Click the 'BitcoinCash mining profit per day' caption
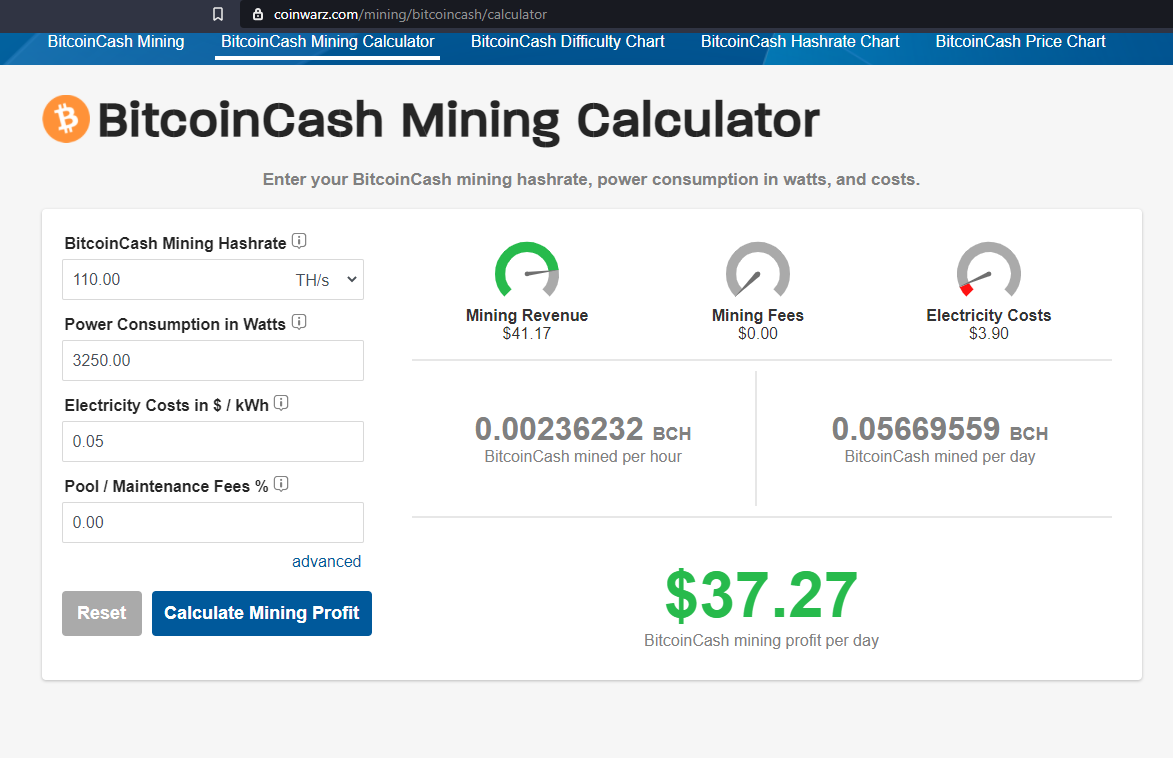The image size is (1173, 758). 762,641
